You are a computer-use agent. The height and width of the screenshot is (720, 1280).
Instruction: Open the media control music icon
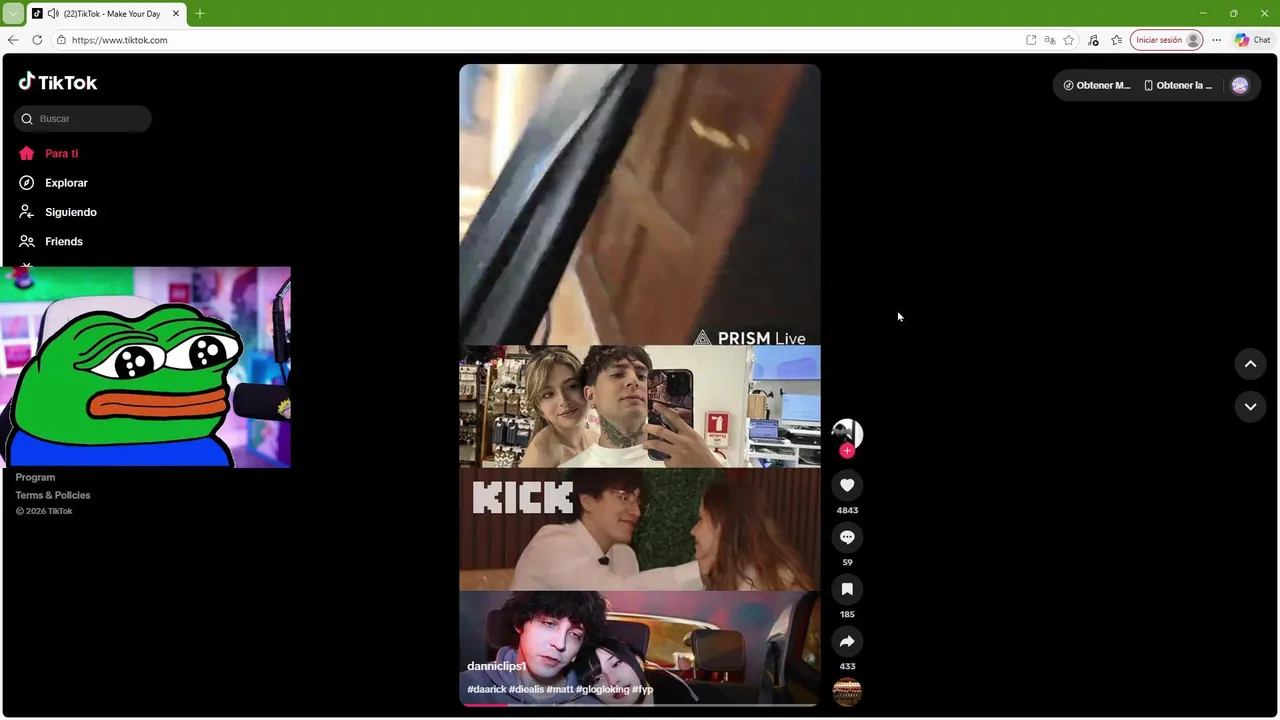[1093, 40]
